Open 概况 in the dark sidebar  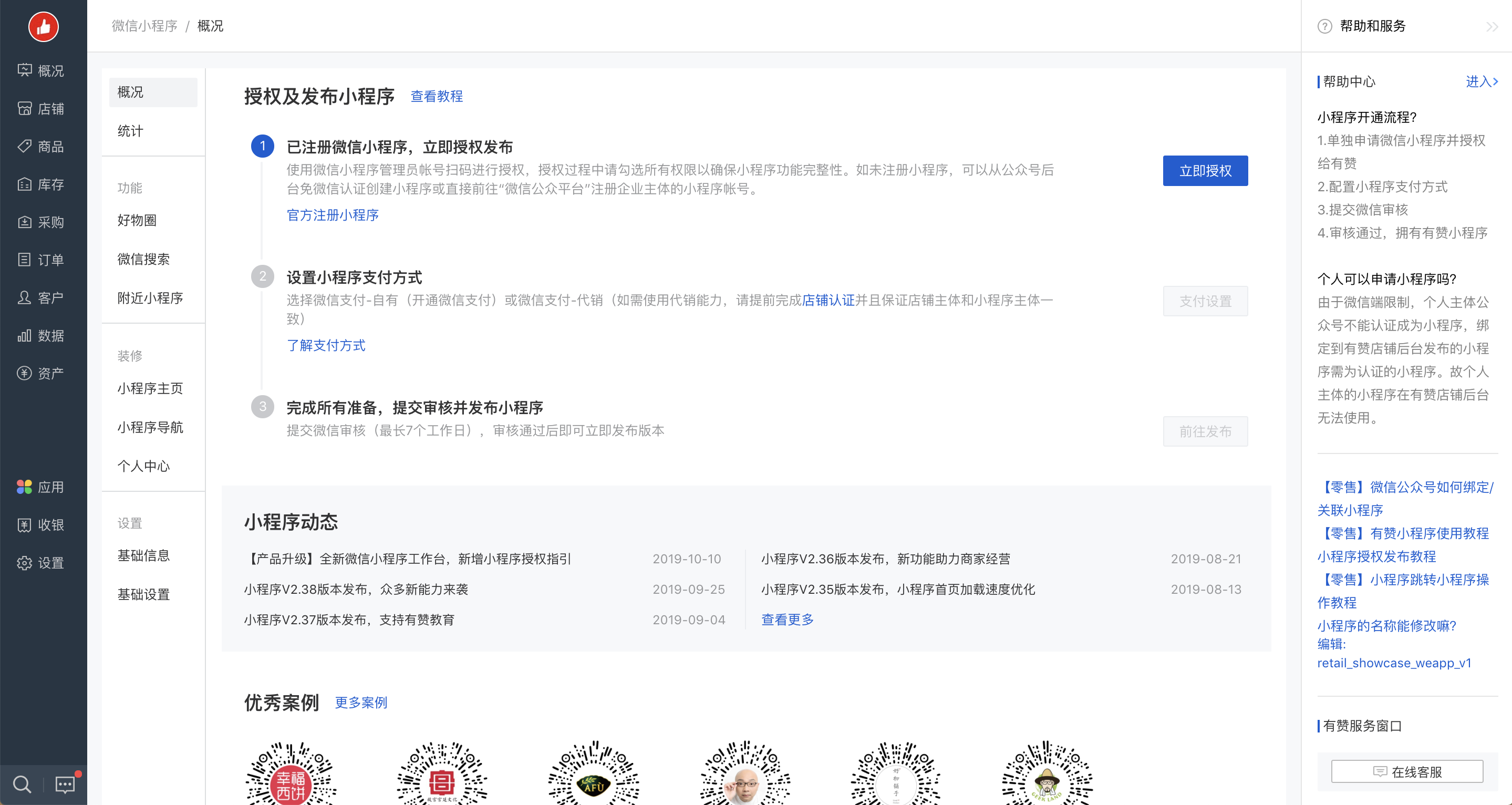tap(41, 70)
